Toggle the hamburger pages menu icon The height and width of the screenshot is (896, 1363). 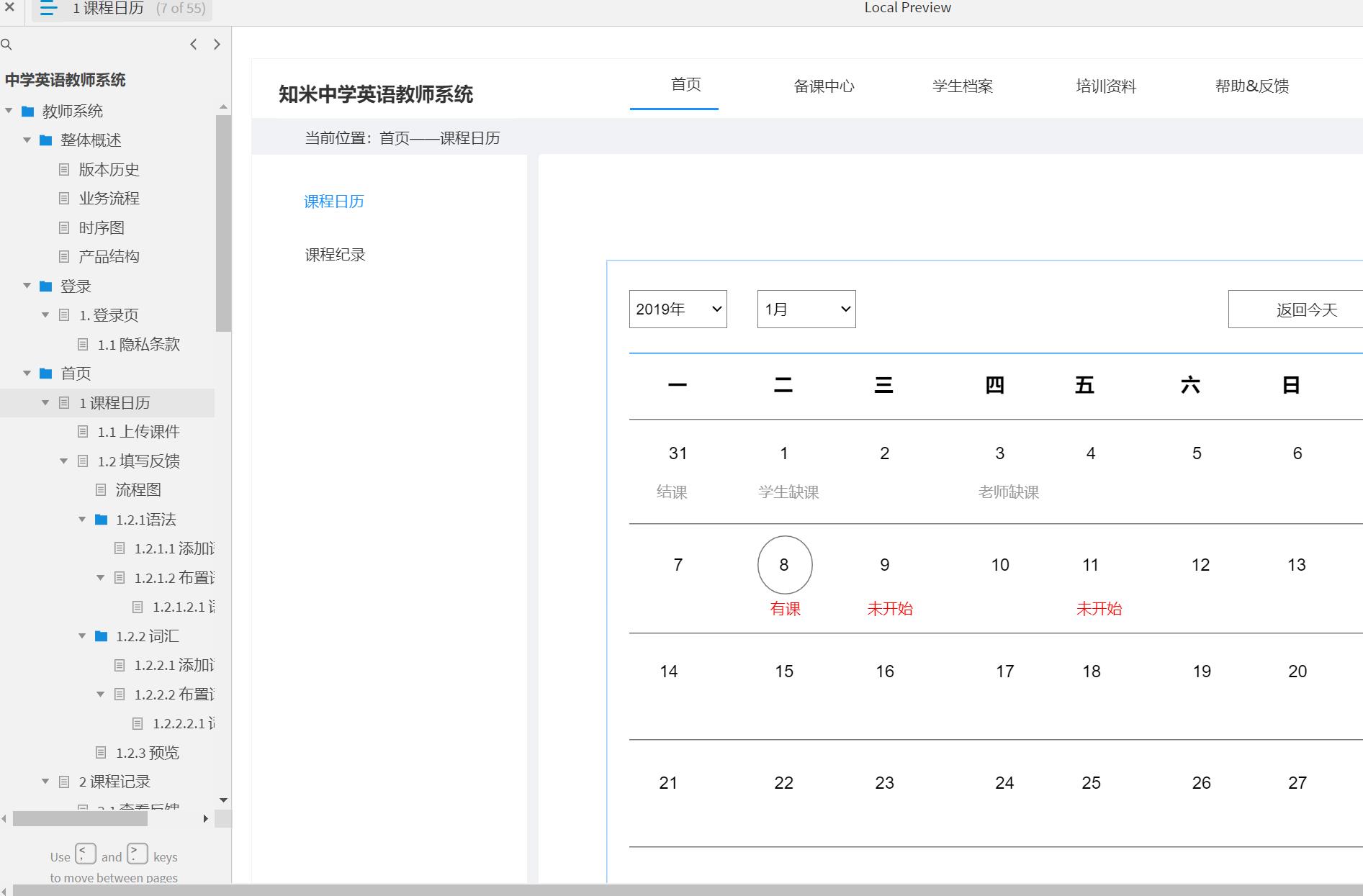48,9
